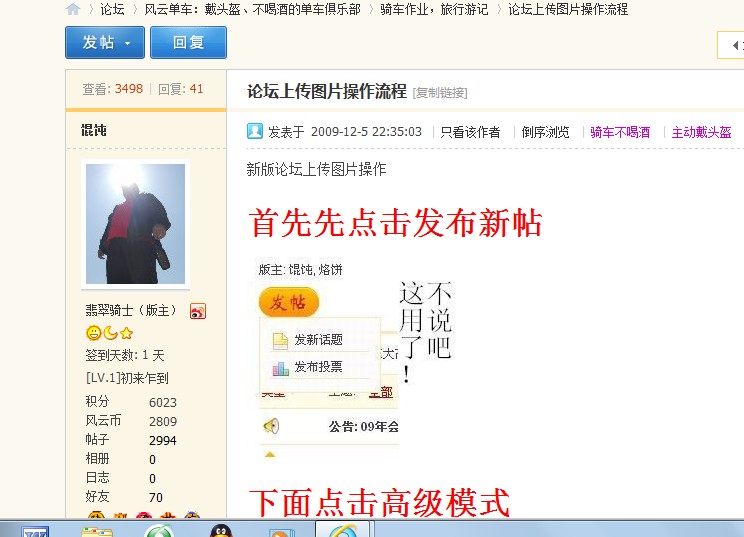Image resolution: width=744 pixels, height=537 pixels.
Task: Select the text [LV.1]初来乍到
Action: pos(127,378)
